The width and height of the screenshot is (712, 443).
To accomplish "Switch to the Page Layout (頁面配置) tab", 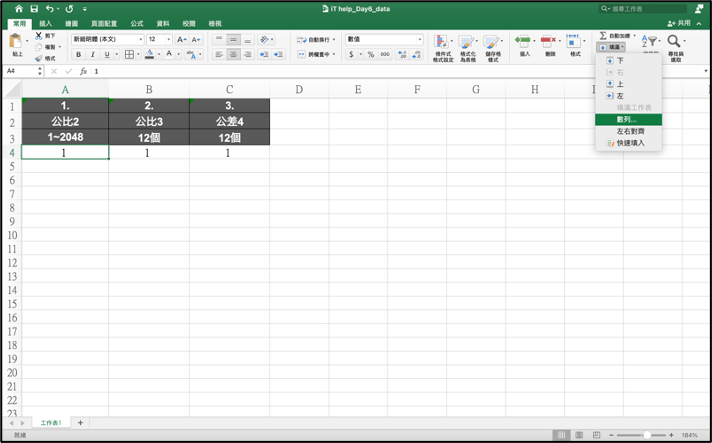I will pyautogui.click(x=104, y=24).
